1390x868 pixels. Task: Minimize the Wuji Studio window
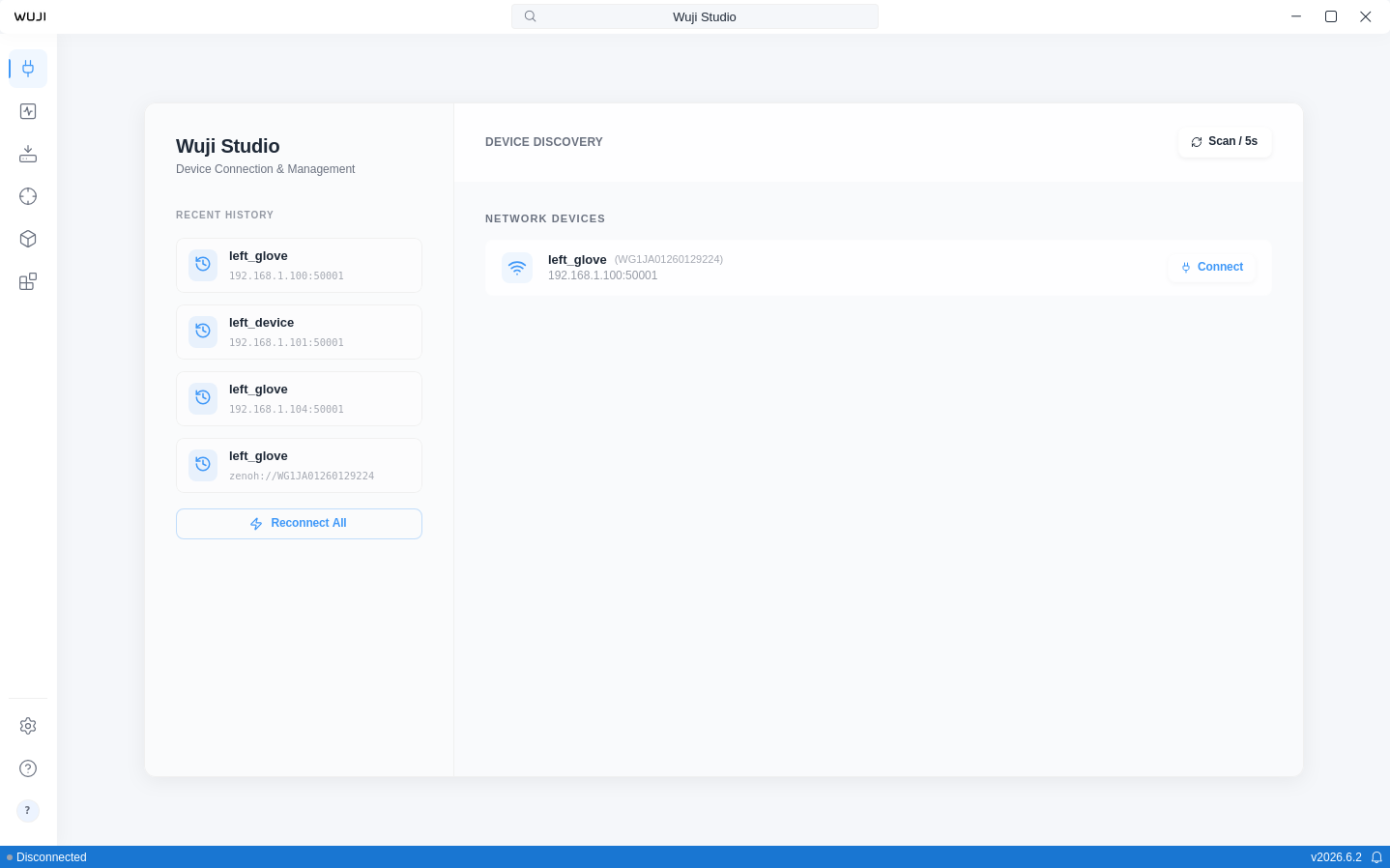(1296, 16)
